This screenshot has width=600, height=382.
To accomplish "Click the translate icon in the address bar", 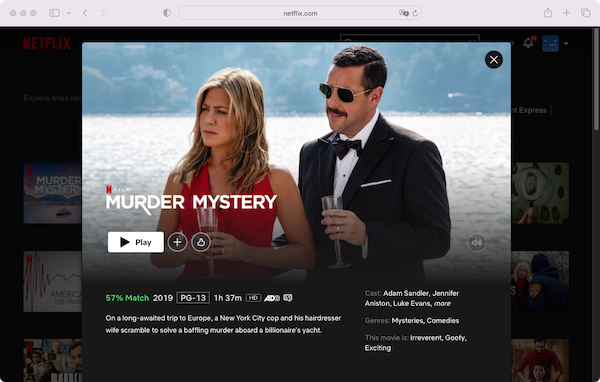I will (x=403, y=13).
